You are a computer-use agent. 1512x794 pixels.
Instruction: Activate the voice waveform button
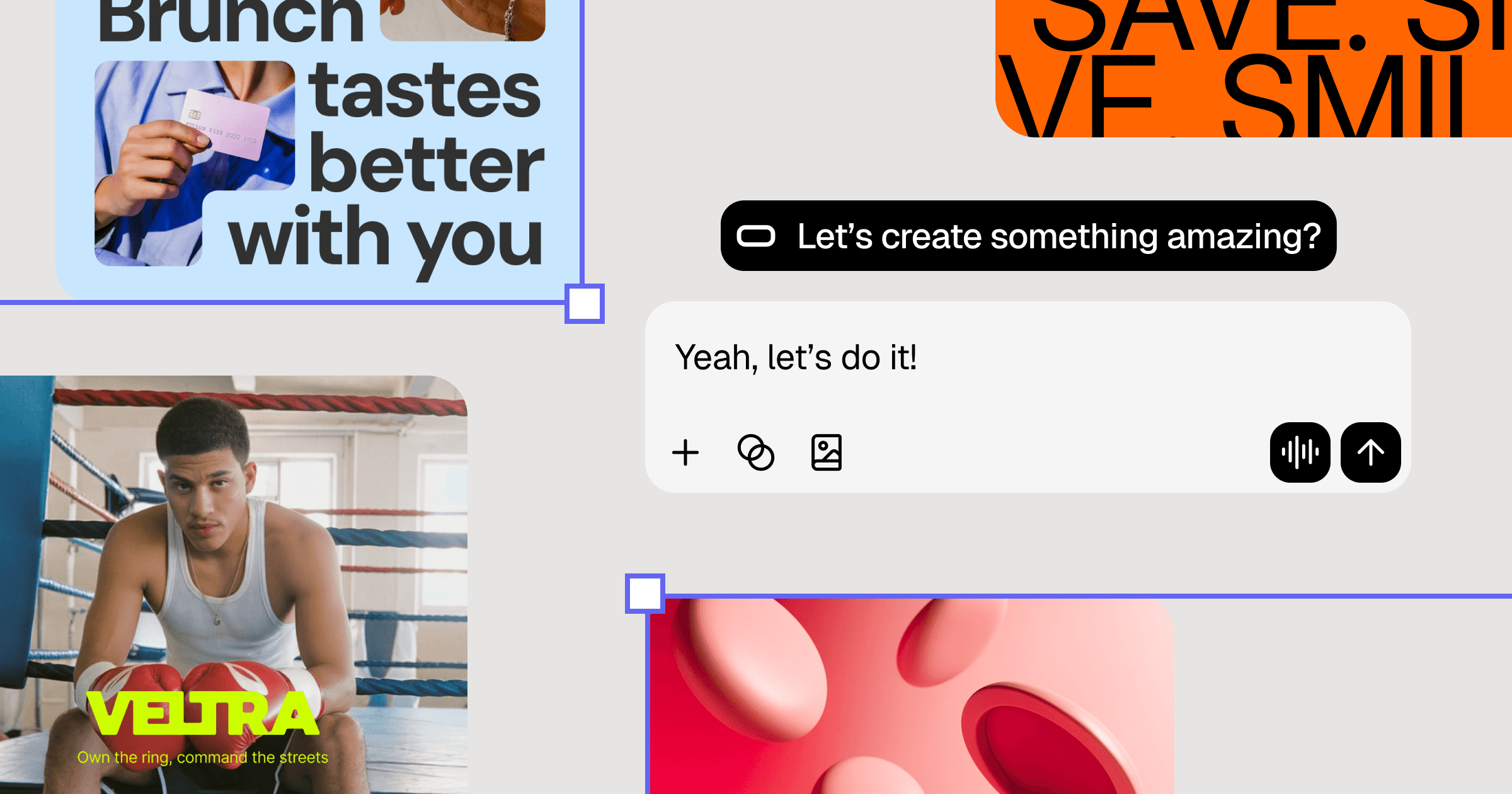pyautogui.click(x=1300, y=452)
